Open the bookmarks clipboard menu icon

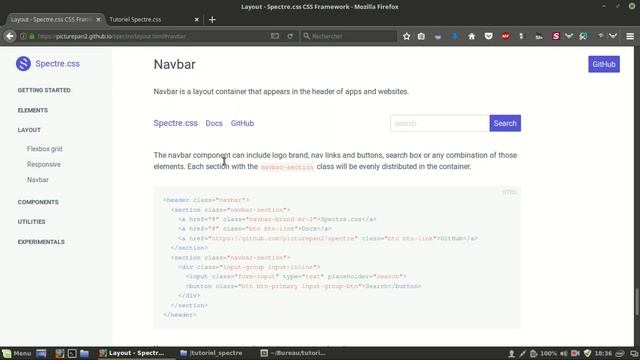(421, 36)
